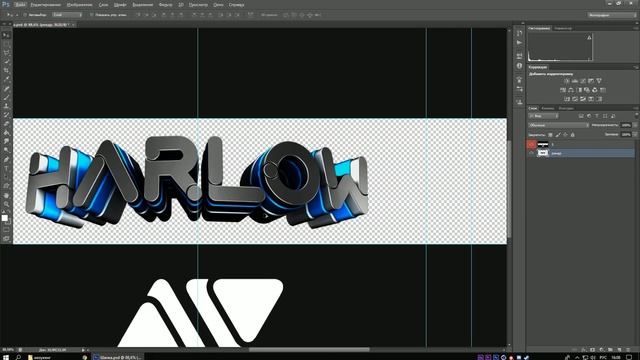This screenshot has height=360, width=640.
Task: Open the blend mode Обычные dropdown
Action: click(x=559, y=125)
